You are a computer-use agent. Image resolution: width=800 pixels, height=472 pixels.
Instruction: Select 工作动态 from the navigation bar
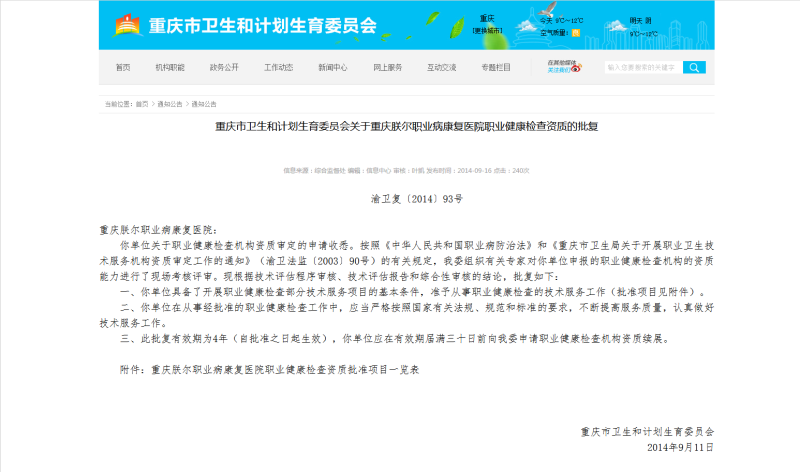[278, 68]
